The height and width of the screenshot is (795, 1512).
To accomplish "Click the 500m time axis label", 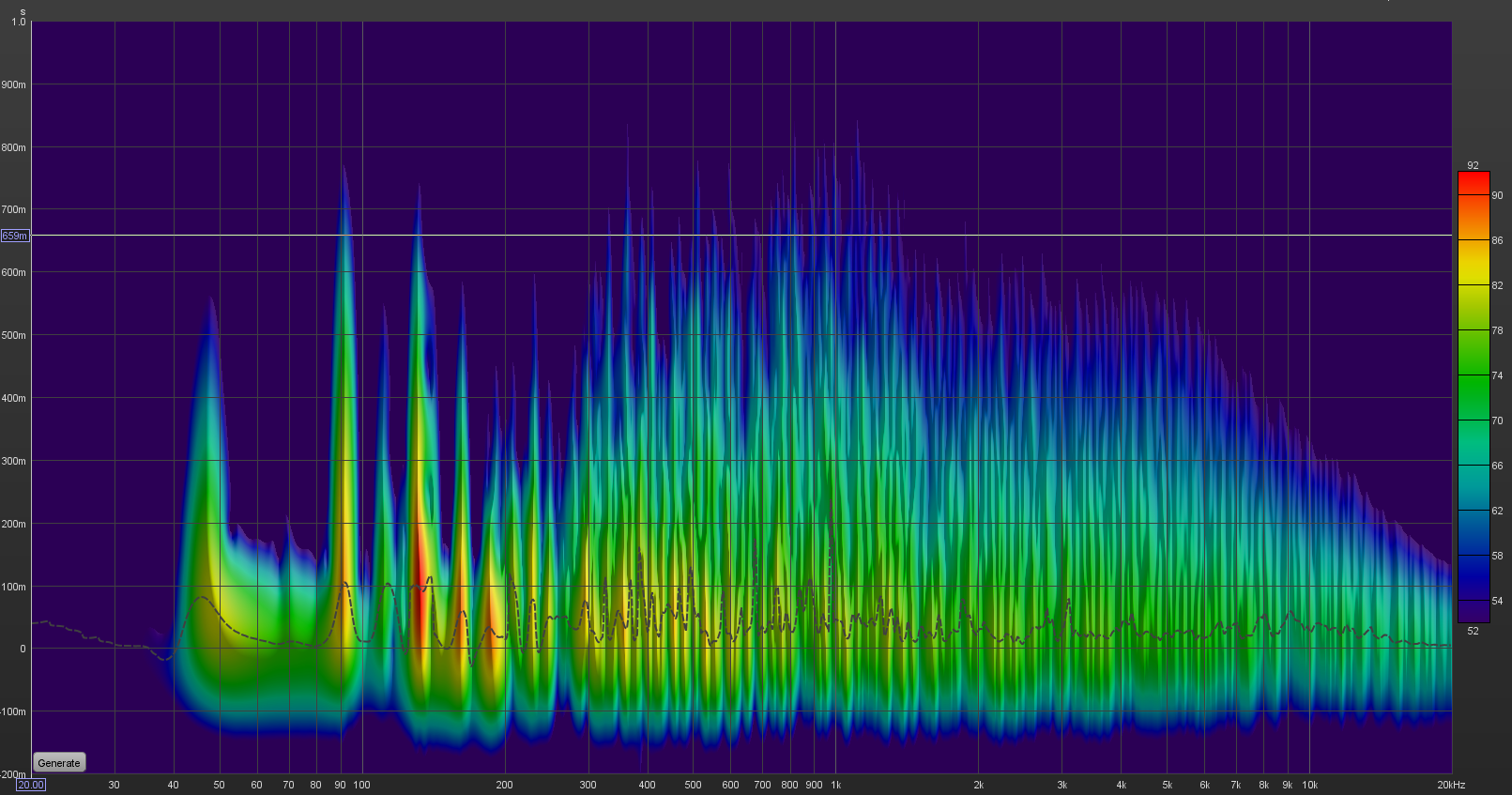I will click(14, 335).
